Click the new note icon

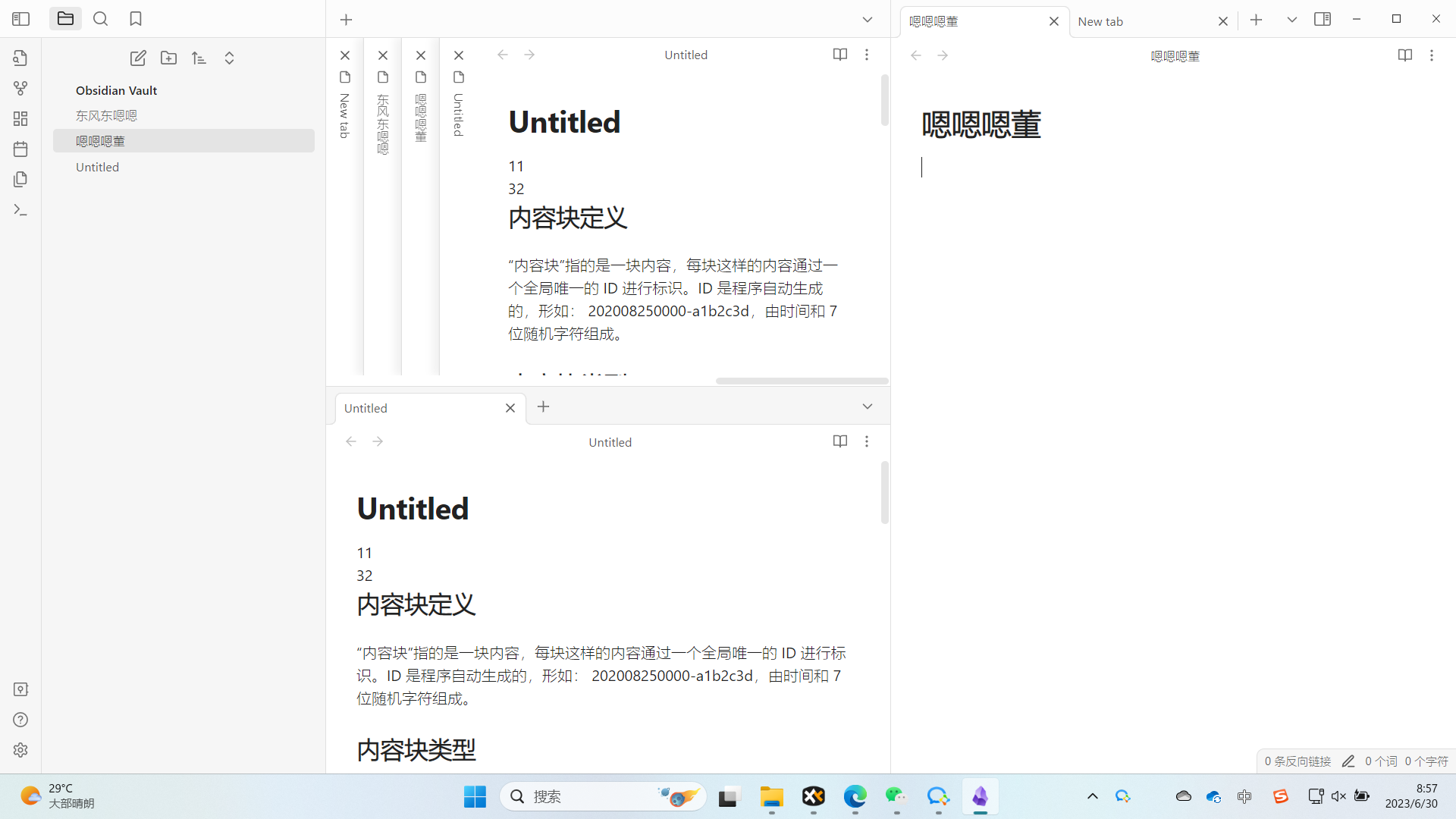click(138, 58)
